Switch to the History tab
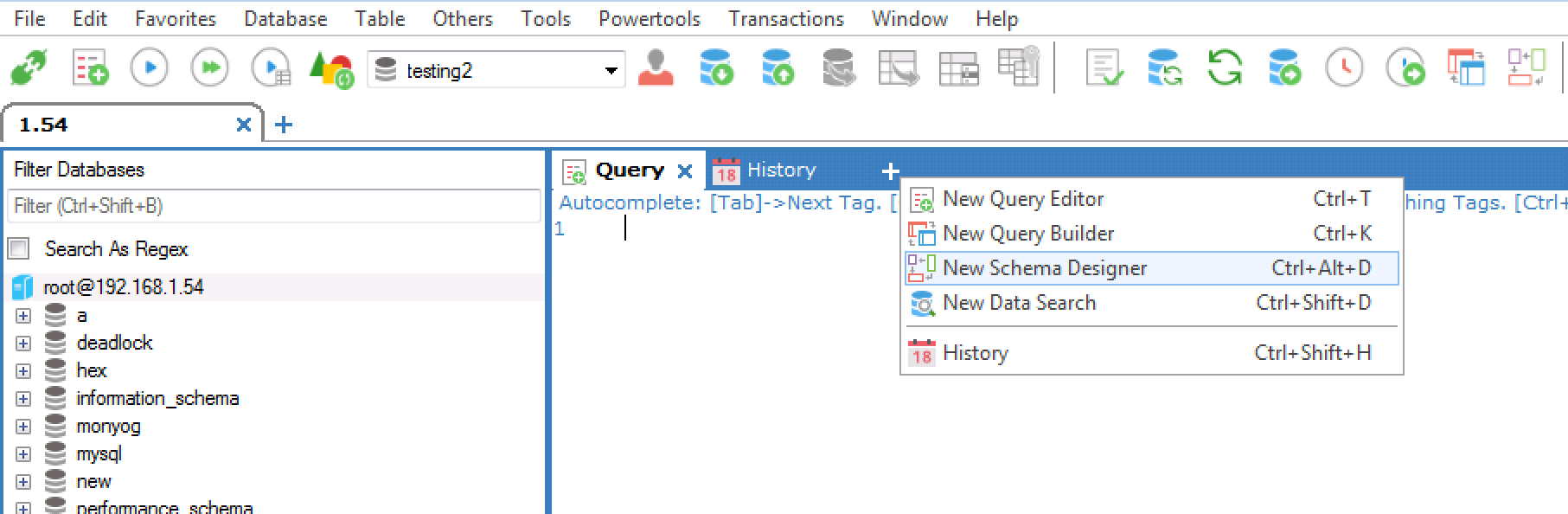Image resolution: width=1568 pixels, height=514 pixels. pyautogui.click(x=765, y=170)
